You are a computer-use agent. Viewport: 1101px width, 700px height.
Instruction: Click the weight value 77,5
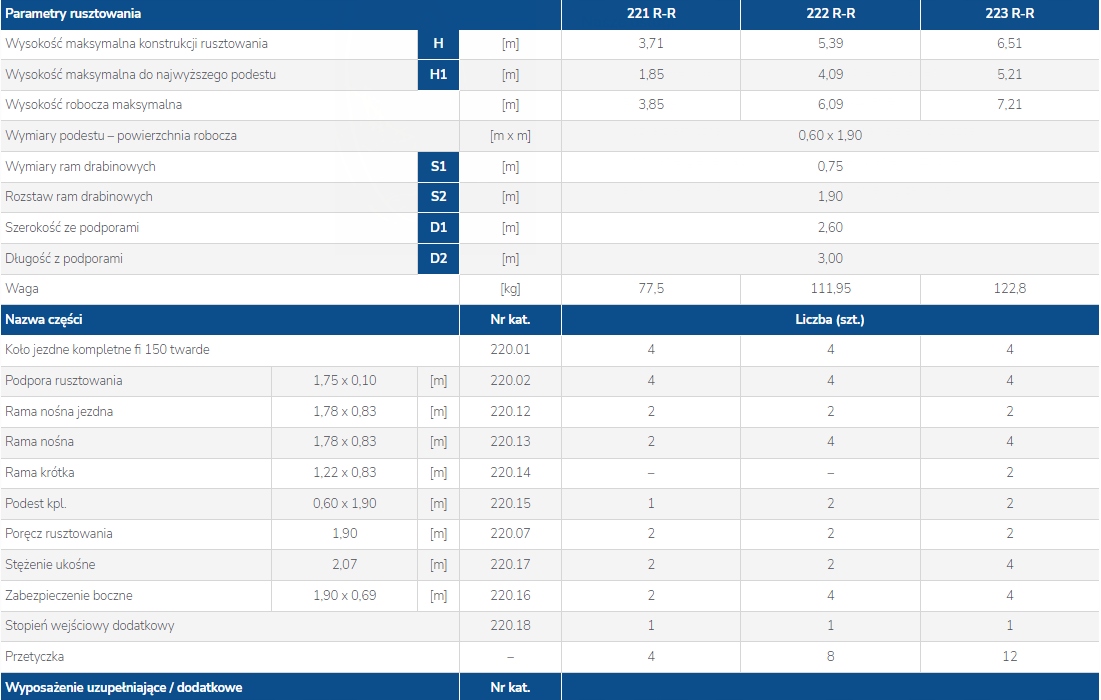(651, 289)
